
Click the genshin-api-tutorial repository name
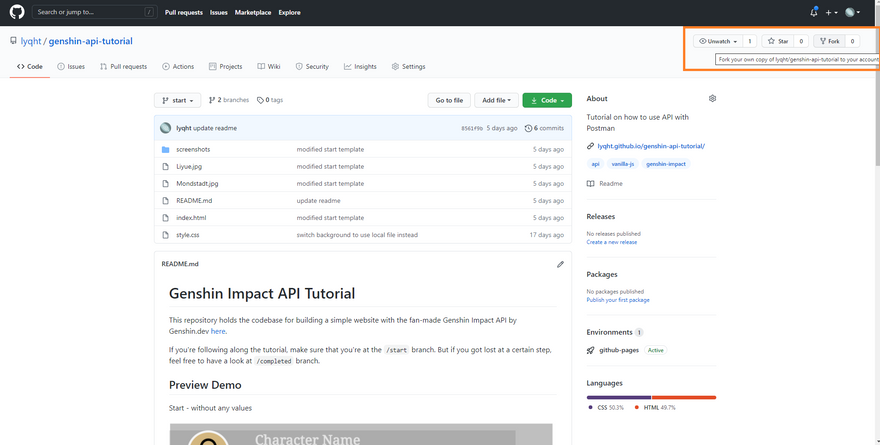click(90, 41)
